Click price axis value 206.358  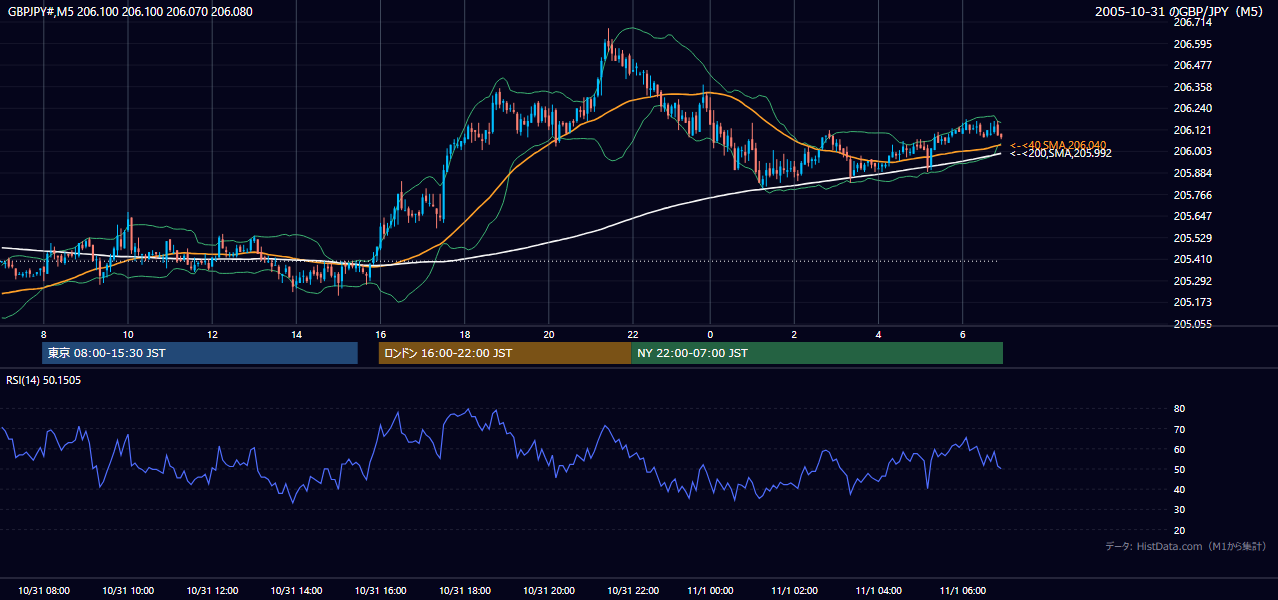coord(1193,87)
